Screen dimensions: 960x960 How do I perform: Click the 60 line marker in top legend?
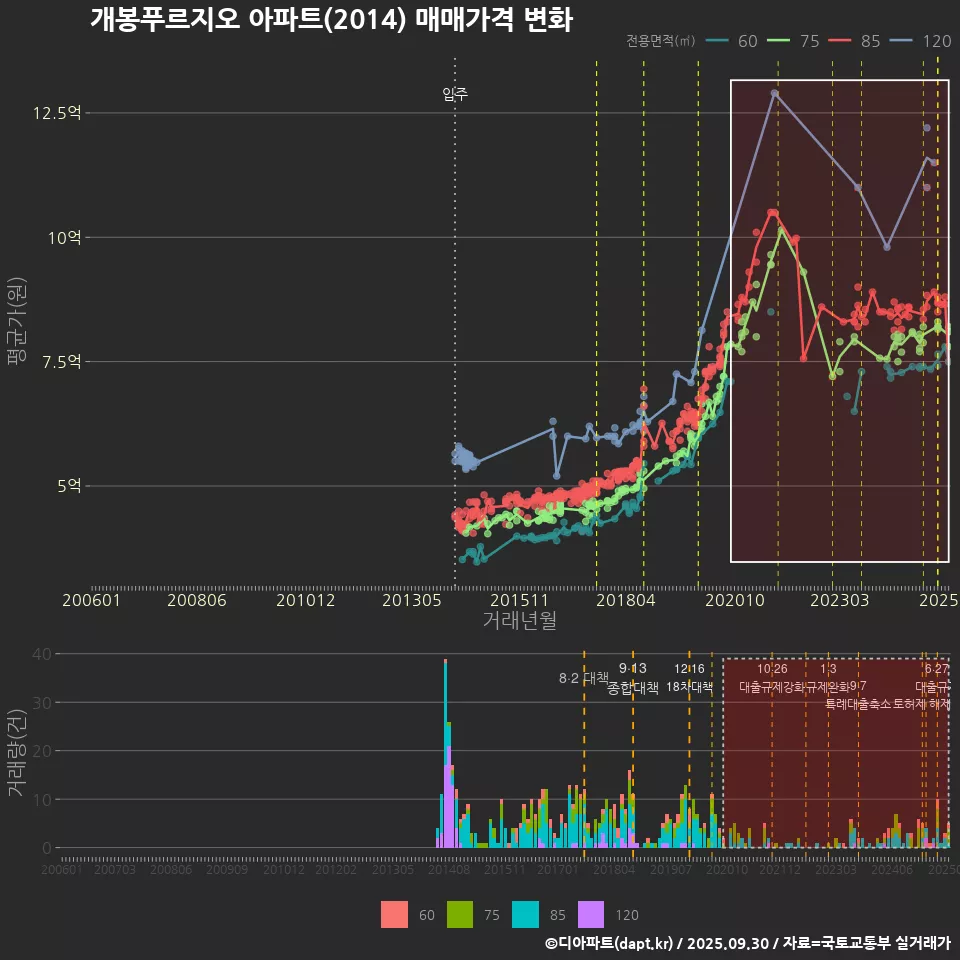coord(717,41)
